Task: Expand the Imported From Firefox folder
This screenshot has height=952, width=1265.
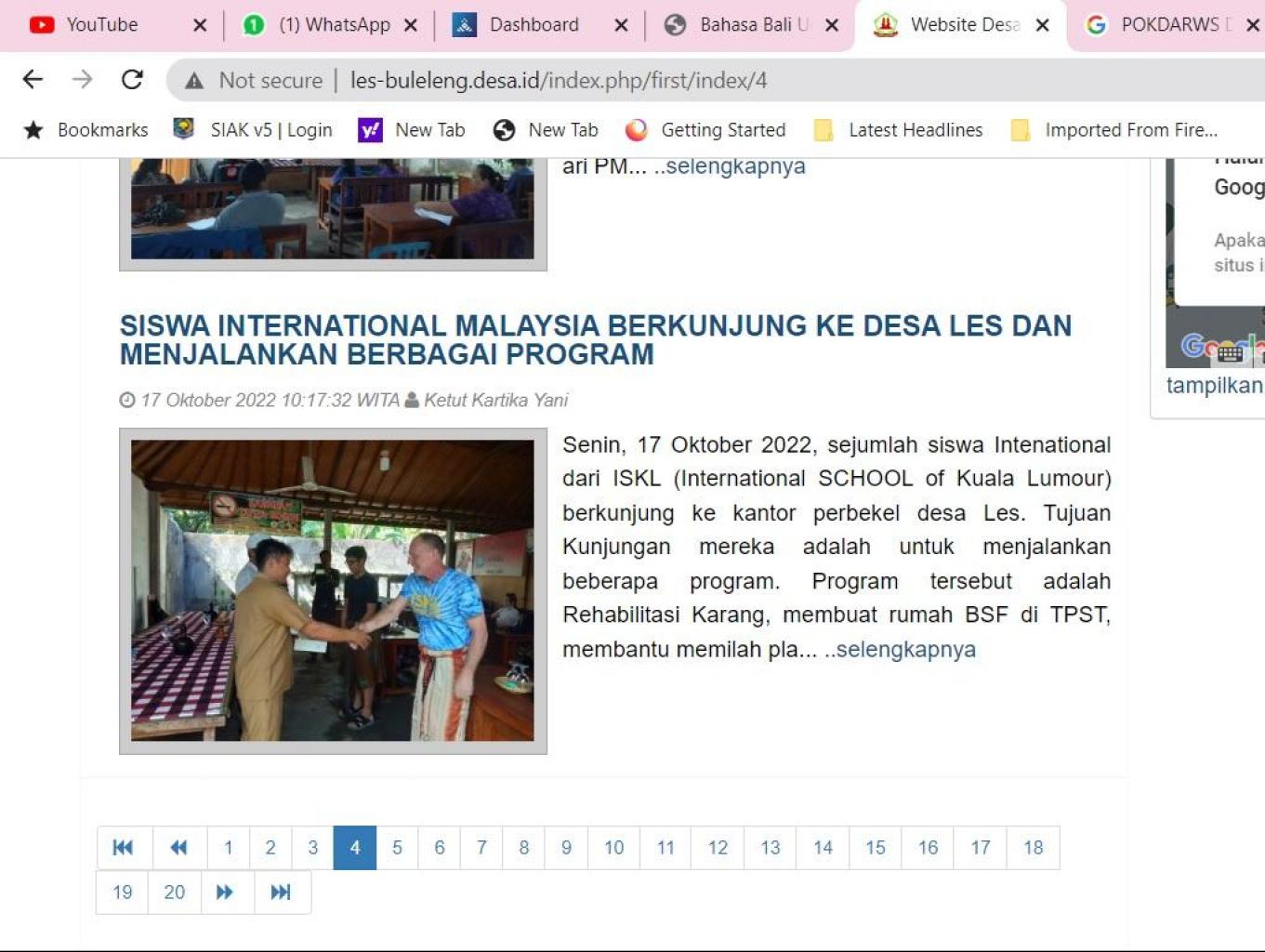Action: tap(1114, 130)
